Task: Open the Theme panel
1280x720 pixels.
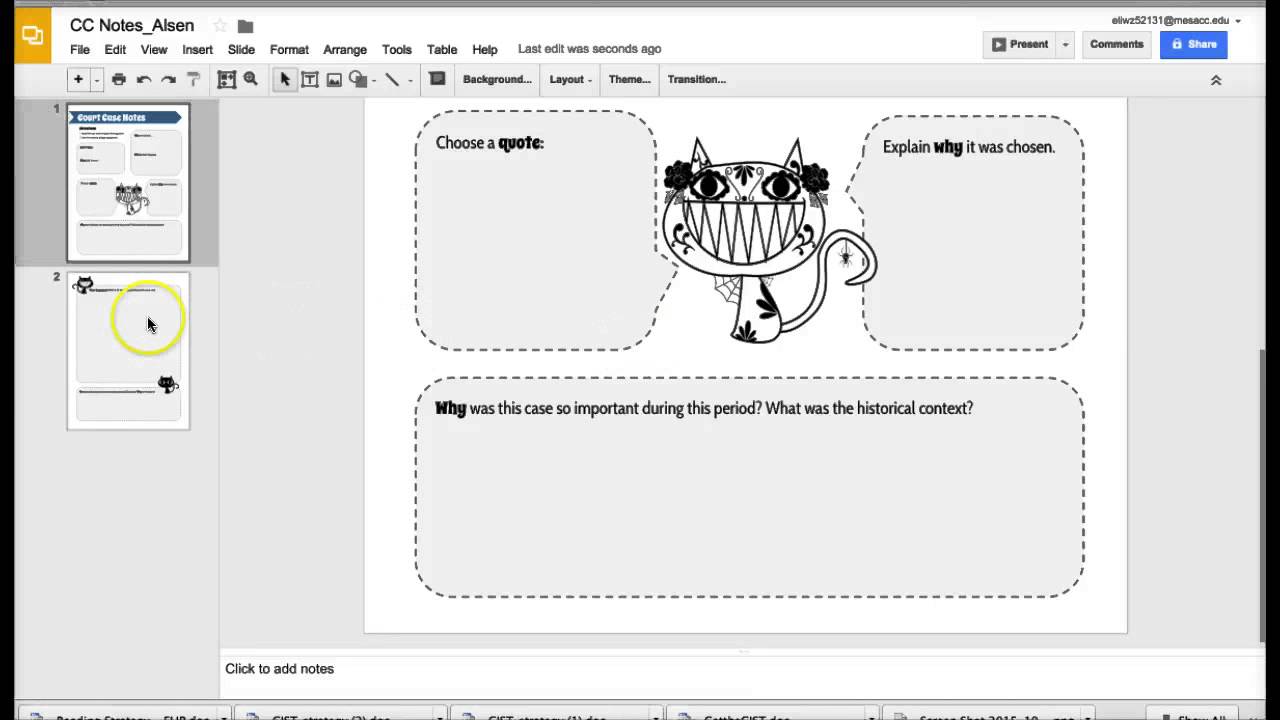Action: [x=629, y=80]
